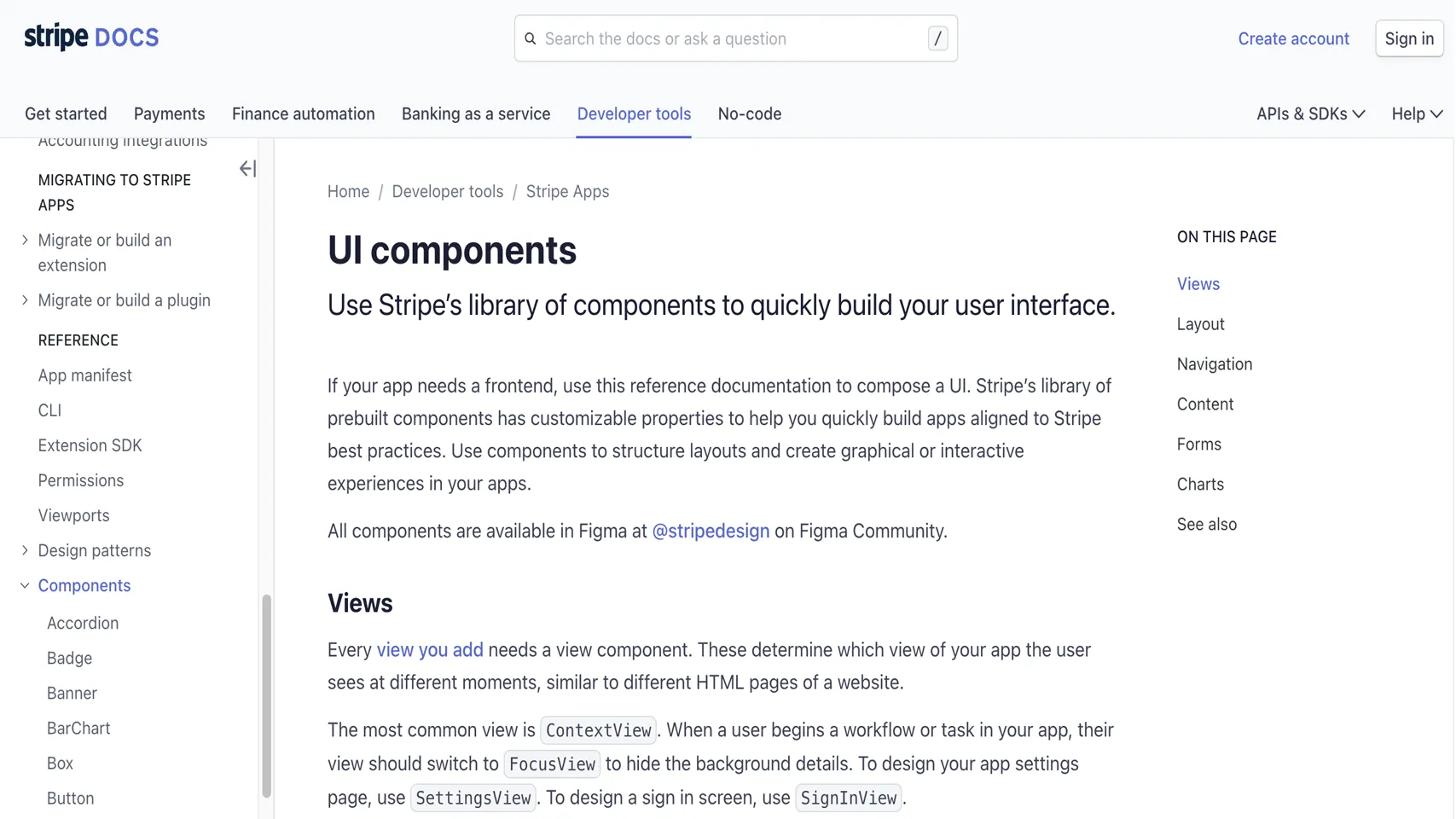Click the Create account link
The width and height of the screenshot is (1456, 819).
tap(1293, 38)
